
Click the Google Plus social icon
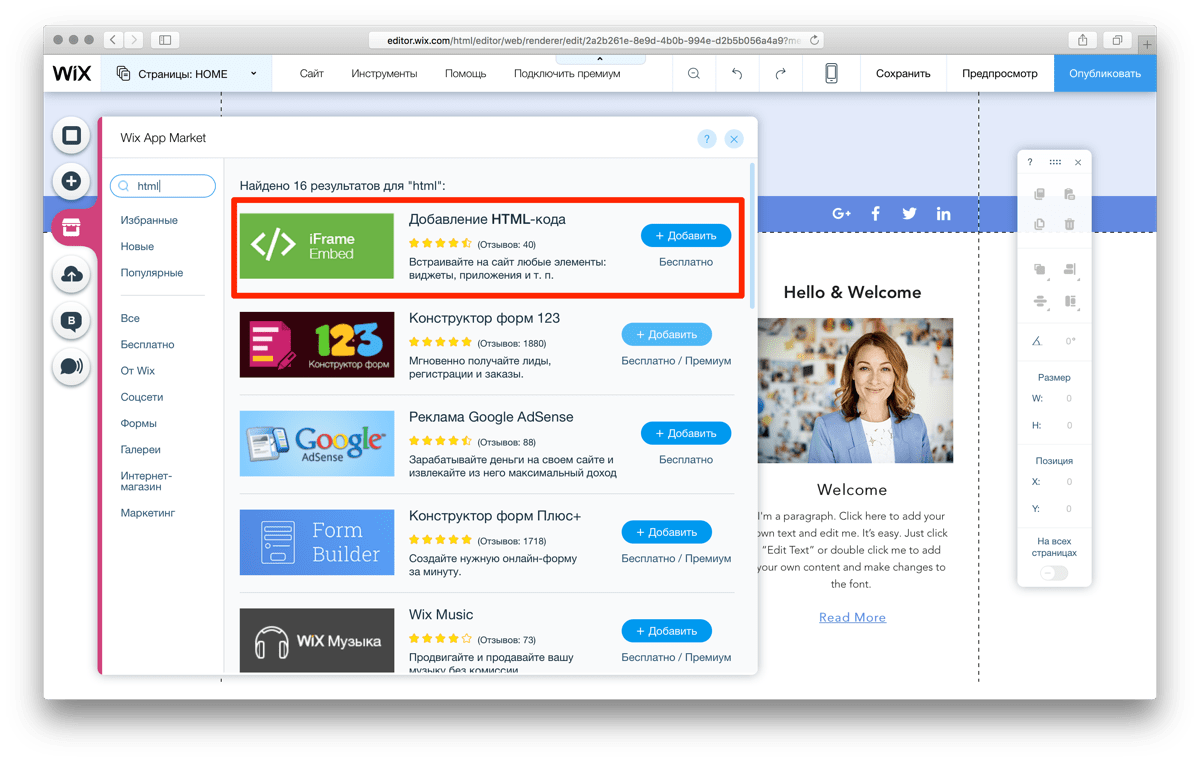pos(842,213)
